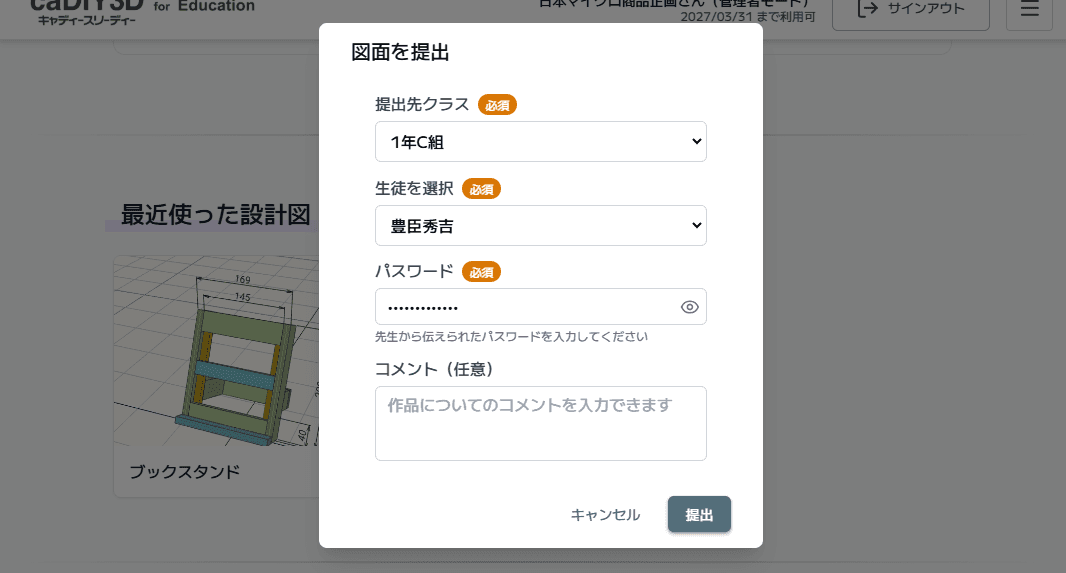Click the コメント（任意） field label
This screenshot has width=1066, height=573.
point(434,369)
